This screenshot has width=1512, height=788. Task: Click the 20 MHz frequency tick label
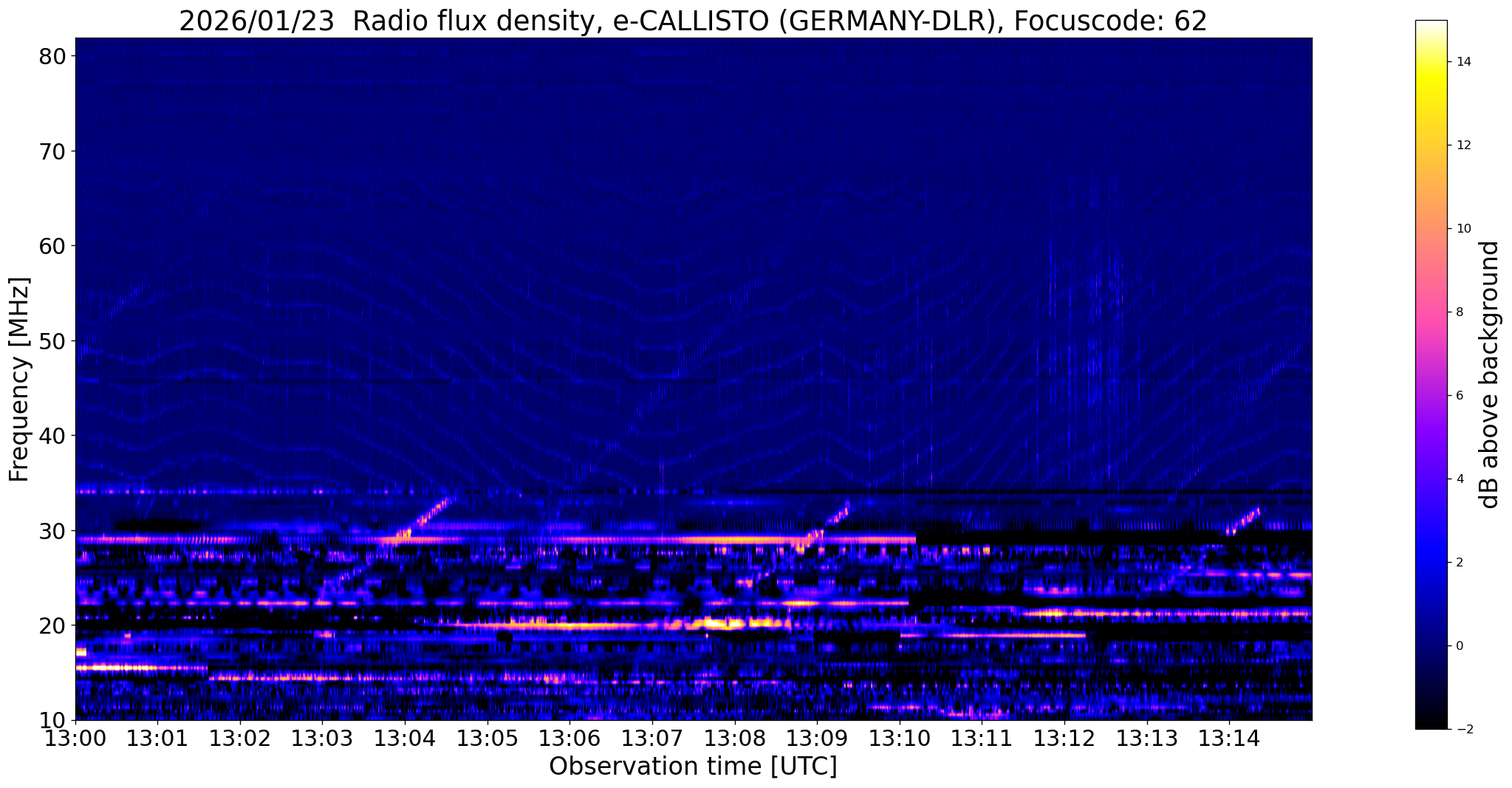52,626
